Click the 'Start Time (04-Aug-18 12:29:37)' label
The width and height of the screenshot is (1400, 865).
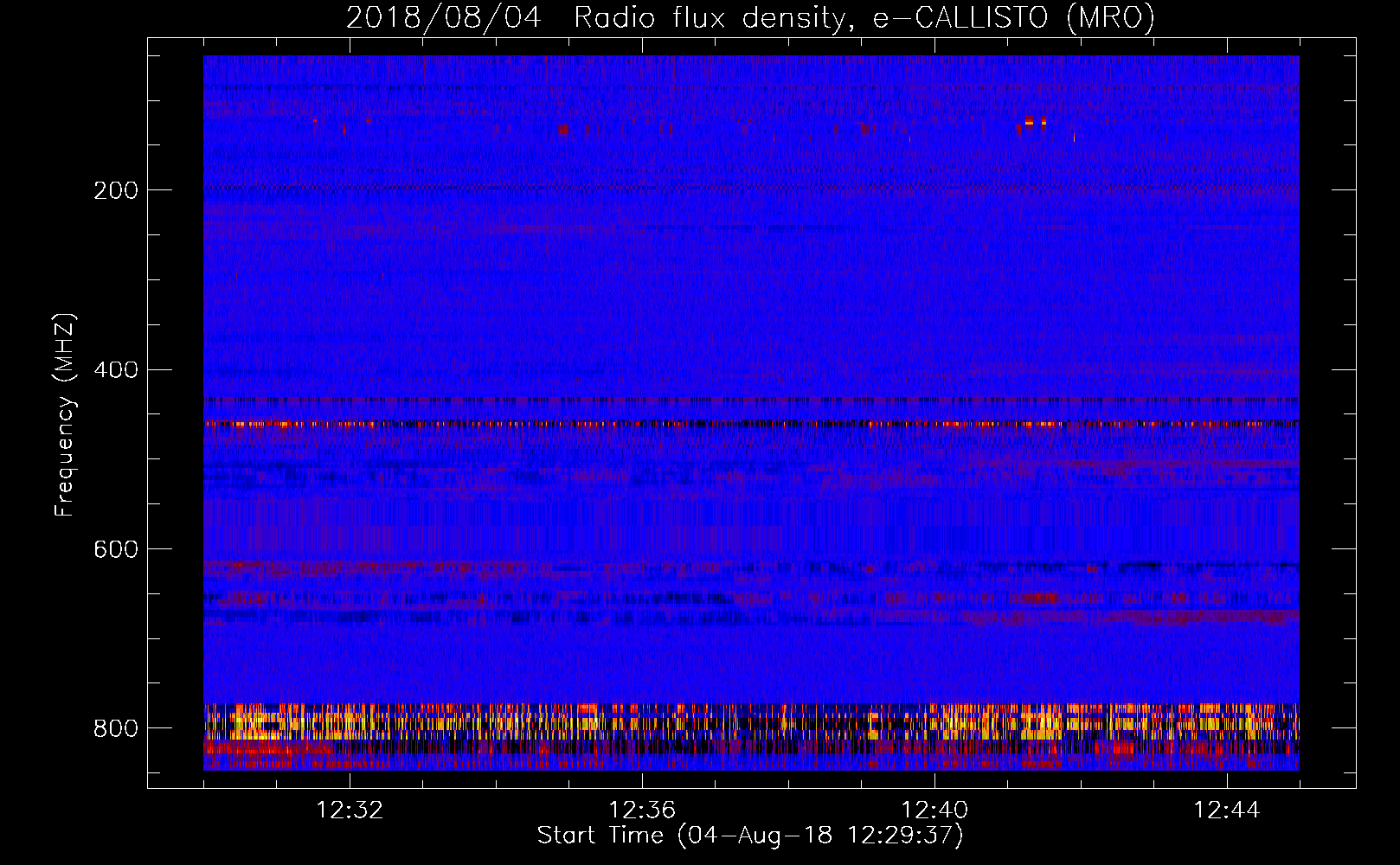coord(750,836)
